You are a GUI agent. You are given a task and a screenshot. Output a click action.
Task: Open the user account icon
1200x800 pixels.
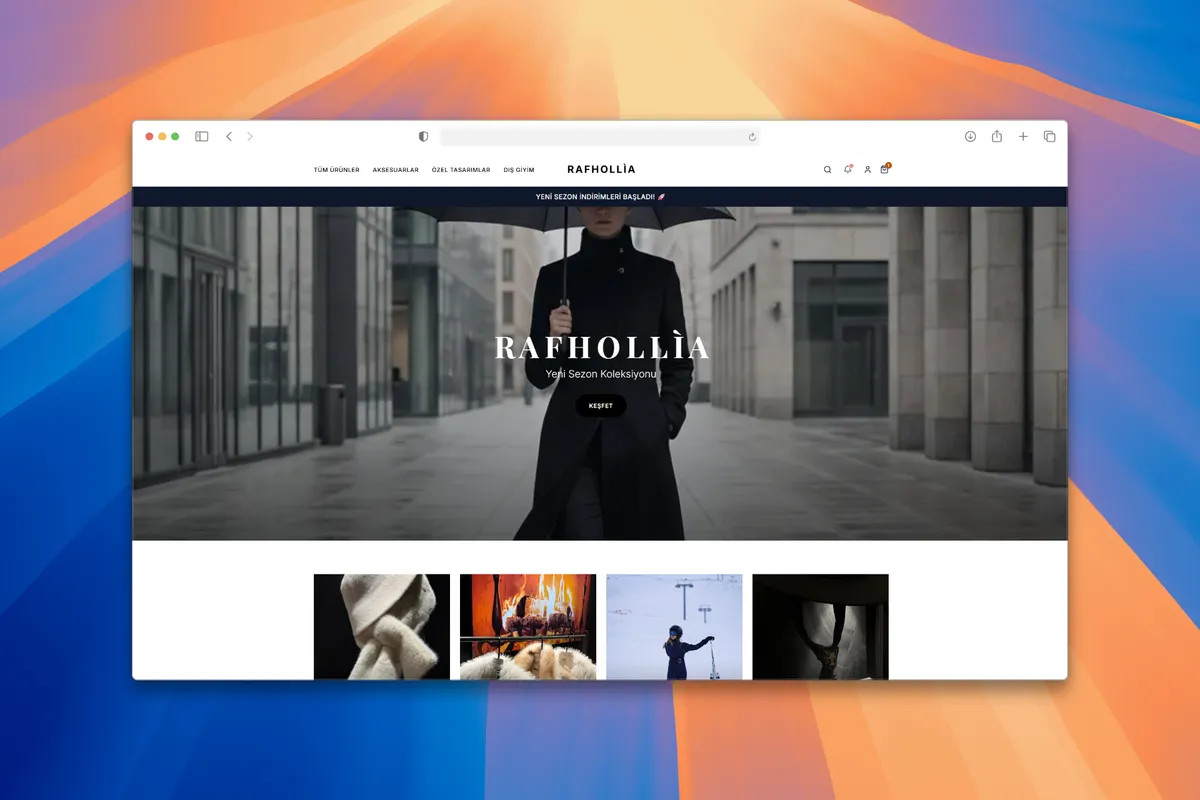coord(867,170)
